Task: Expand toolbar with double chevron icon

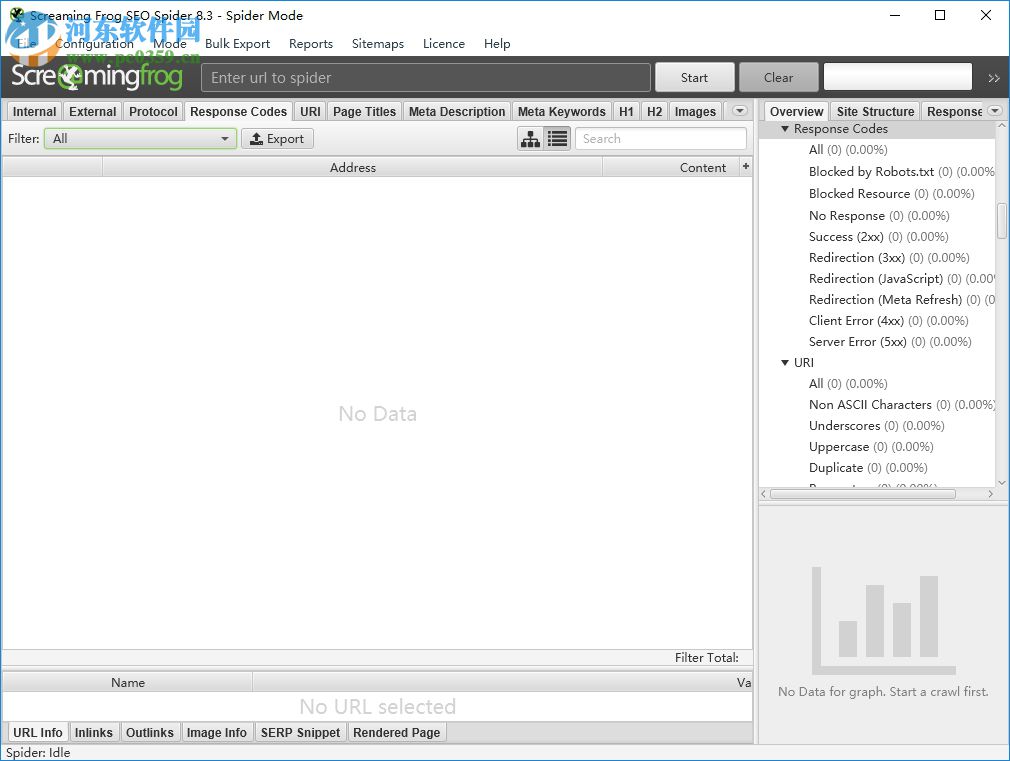Action: (x=994, y=78)
